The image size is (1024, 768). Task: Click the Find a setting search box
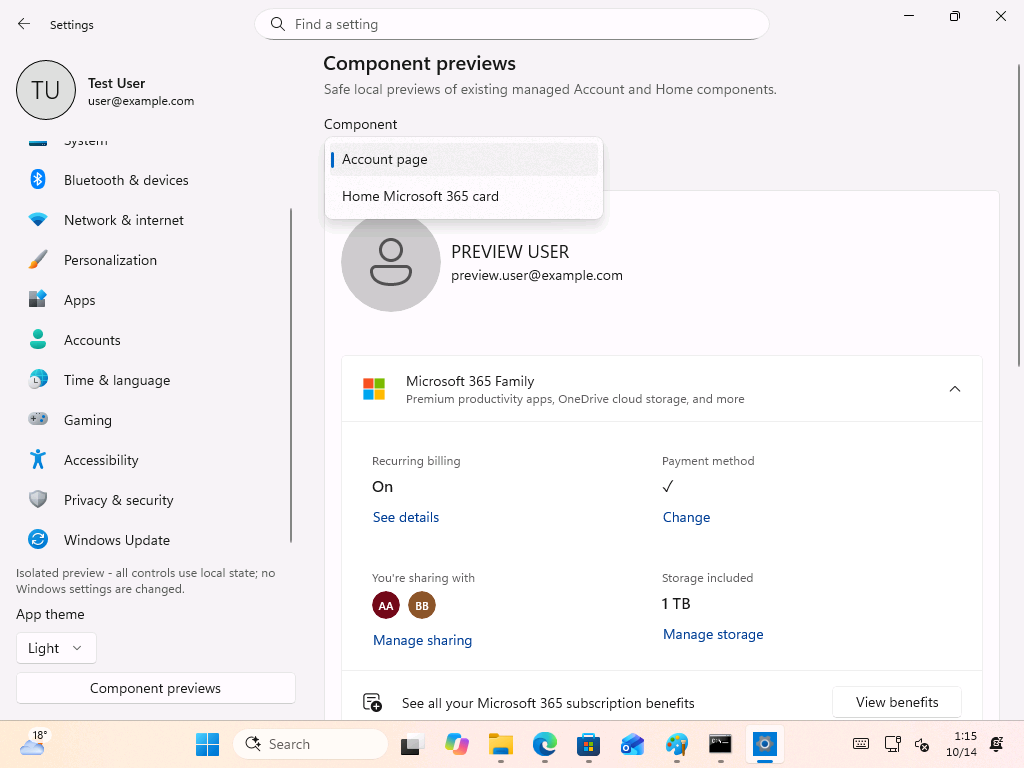511,24
